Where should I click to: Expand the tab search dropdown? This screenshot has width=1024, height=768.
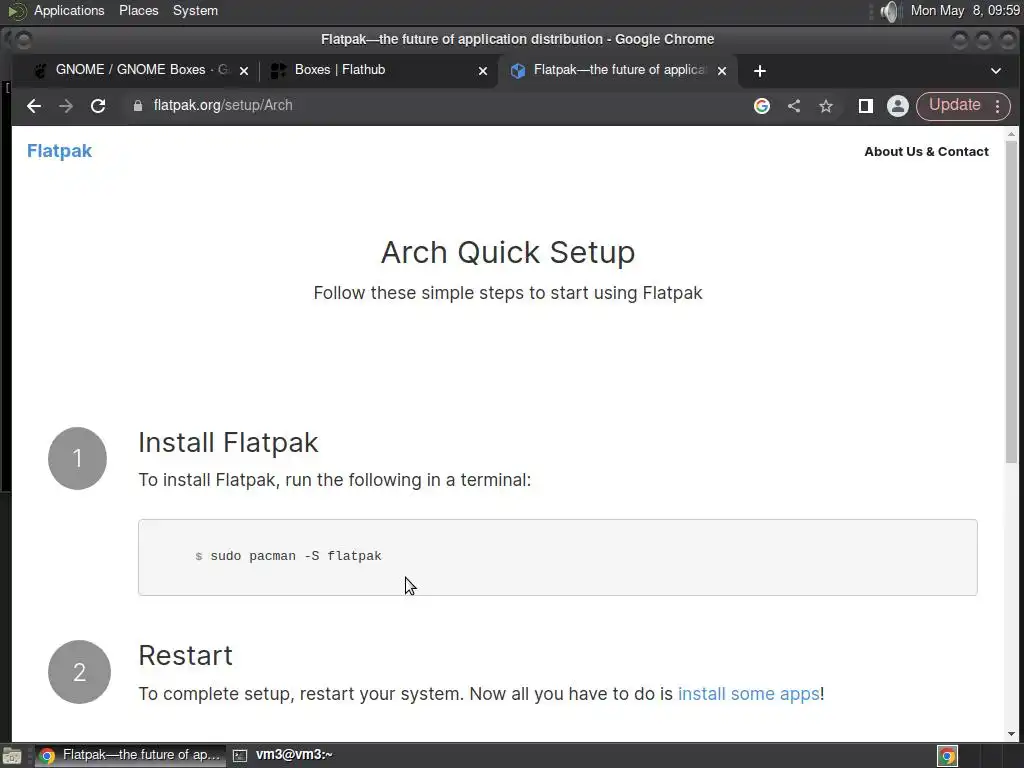(996, 71)
